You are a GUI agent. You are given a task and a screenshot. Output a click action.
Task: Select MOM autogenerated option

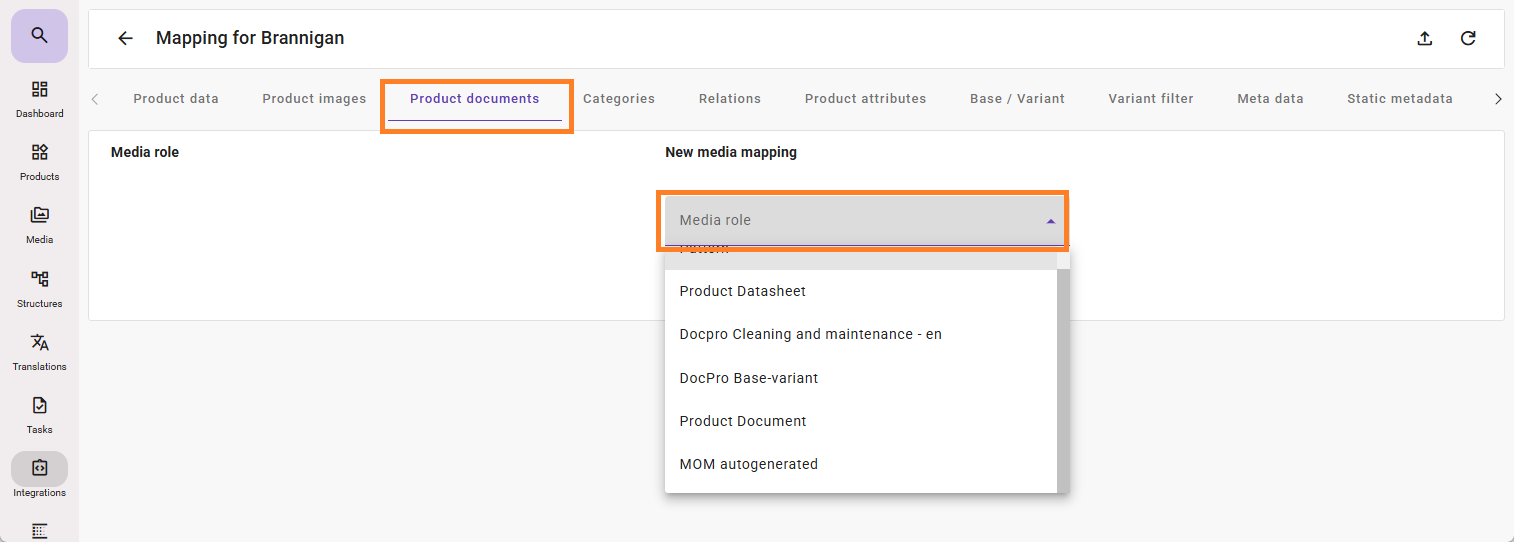point(748,464)
